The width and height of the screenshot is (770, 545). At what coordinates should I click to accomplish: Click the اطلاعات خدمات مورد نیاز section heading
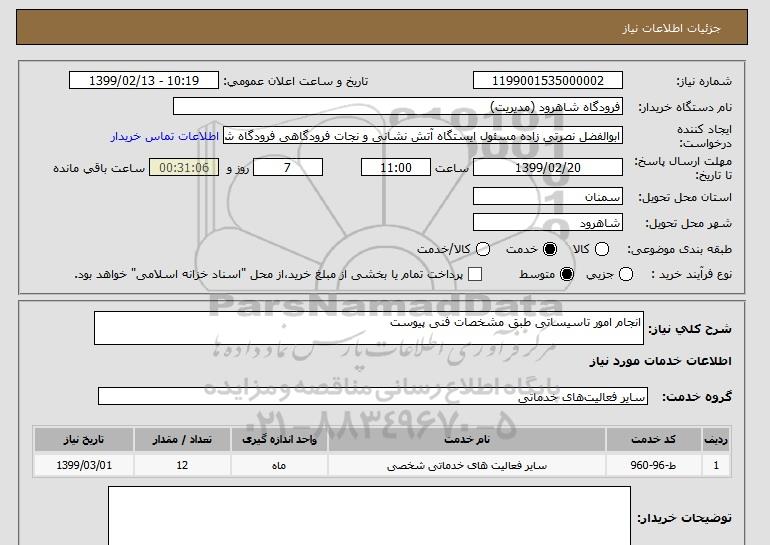pos(660,361)
